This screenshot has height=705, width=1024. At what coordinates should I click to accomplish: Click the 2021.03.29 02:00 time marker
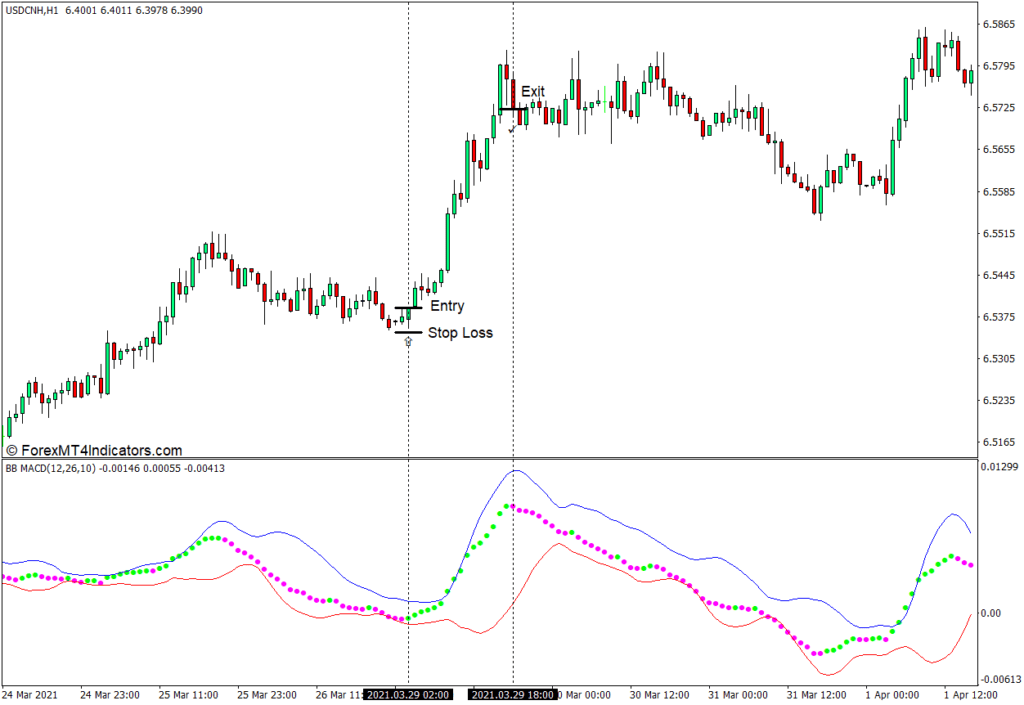408,695
